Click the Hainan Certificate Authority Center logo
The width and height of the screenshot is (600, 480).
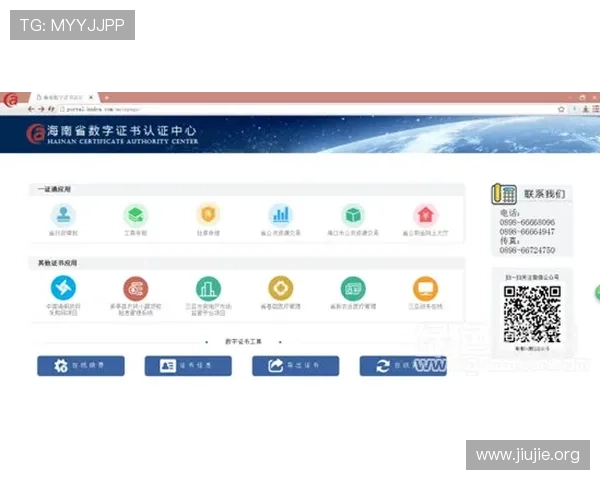coord(35,134)
